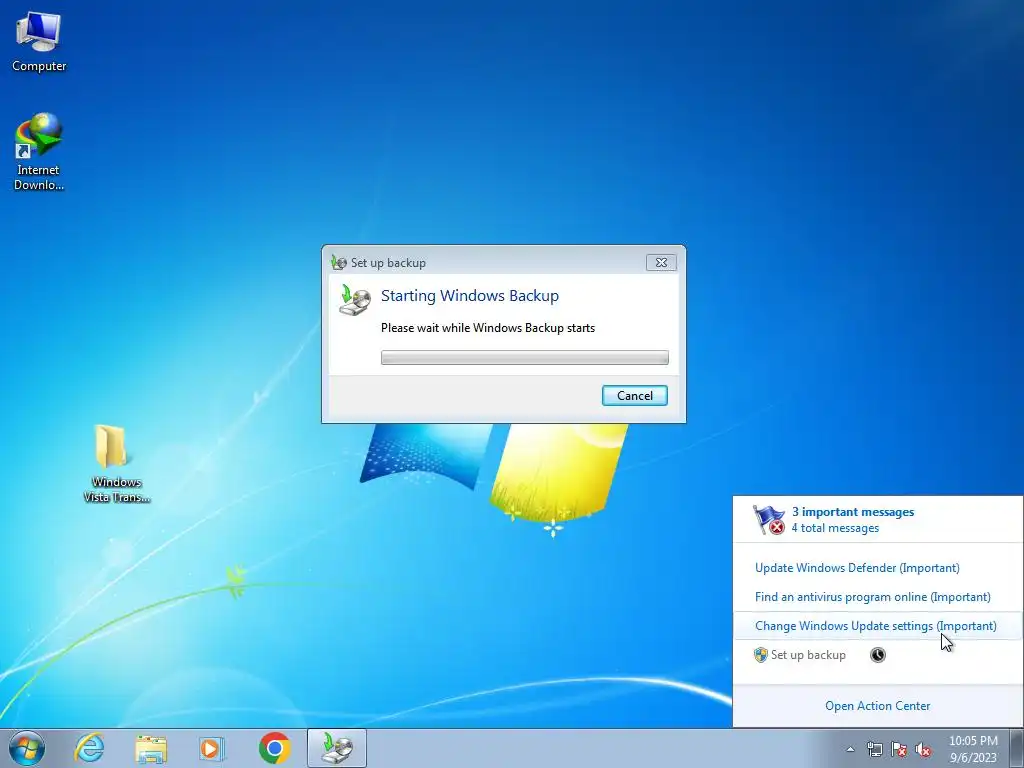This screenshot has height=768, width=1024.
Task: Click the backup progress bar
Action: (524, 357)
